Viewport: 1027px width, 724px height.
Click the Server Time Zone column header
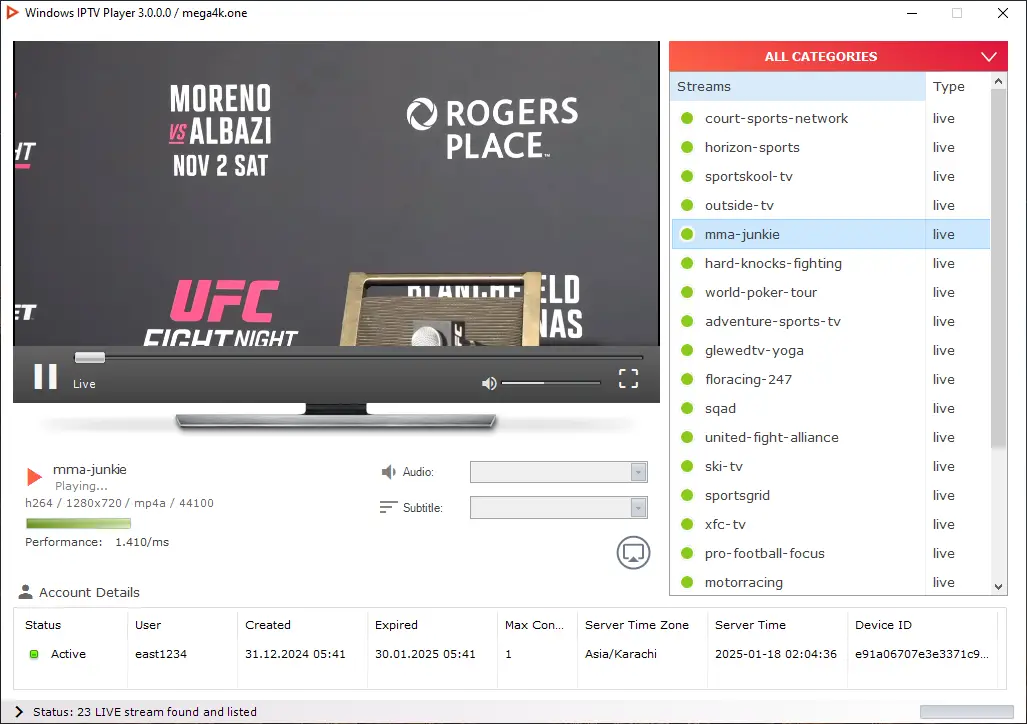tap(642, 625)
